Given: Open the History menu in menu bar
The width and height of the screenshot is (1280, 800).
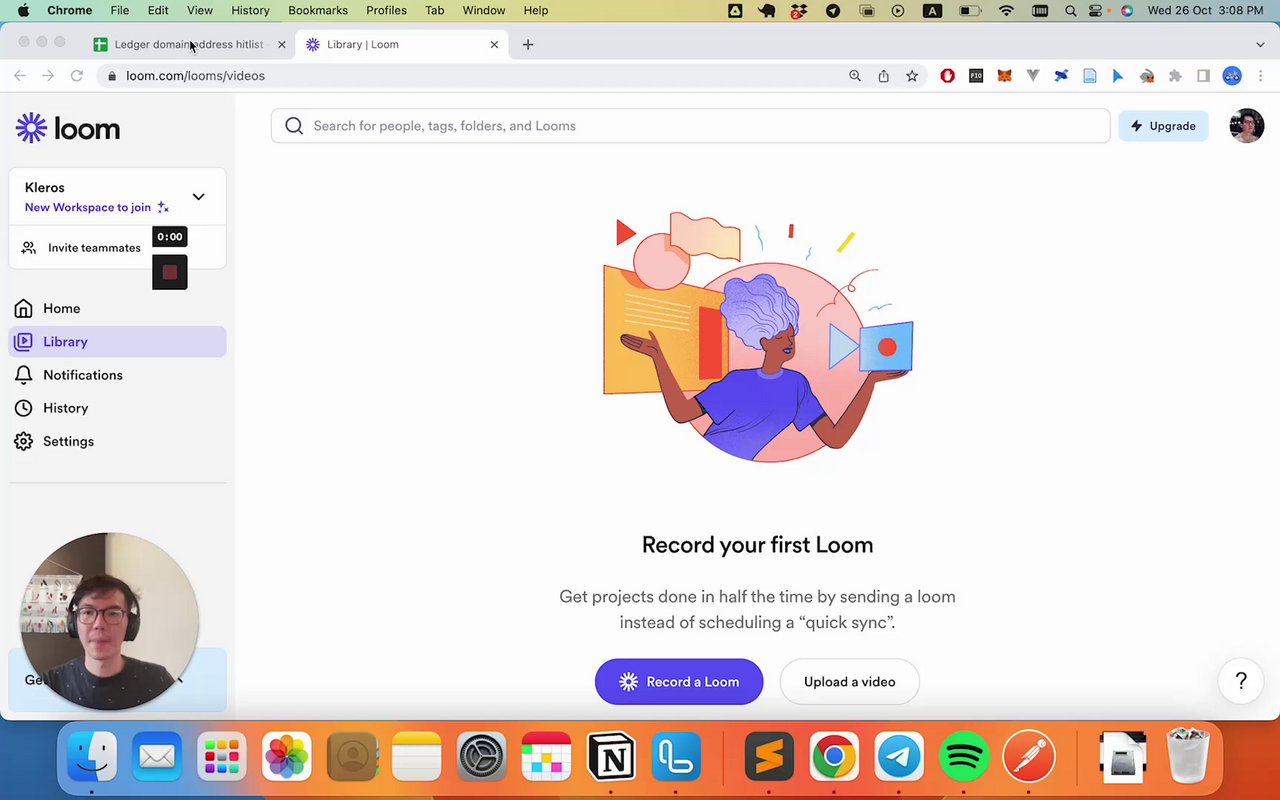Looking at the screenshot, I should point(250,10).
